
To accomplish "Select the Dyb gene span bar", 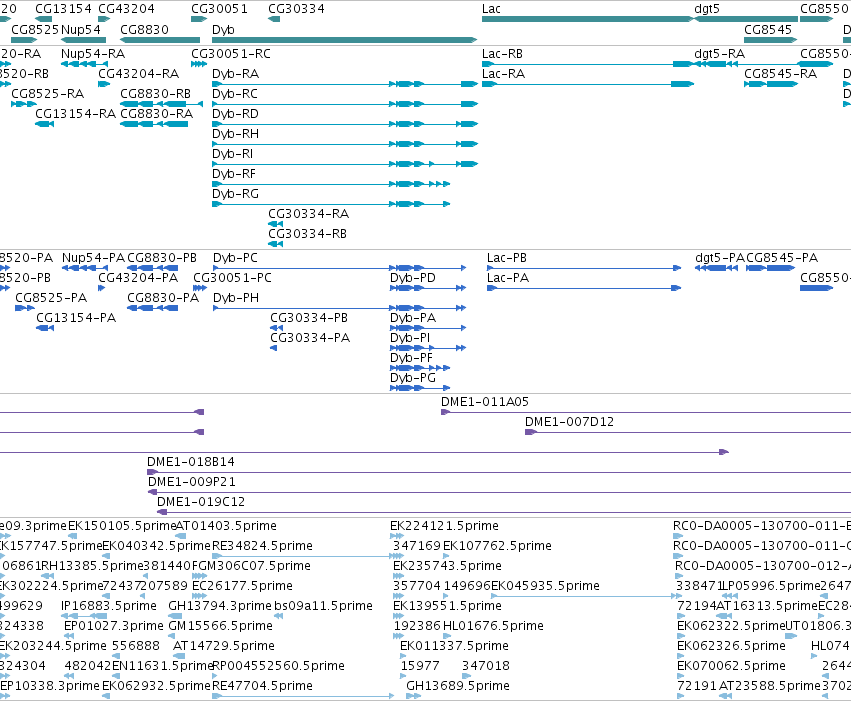I will pos(345,40).
